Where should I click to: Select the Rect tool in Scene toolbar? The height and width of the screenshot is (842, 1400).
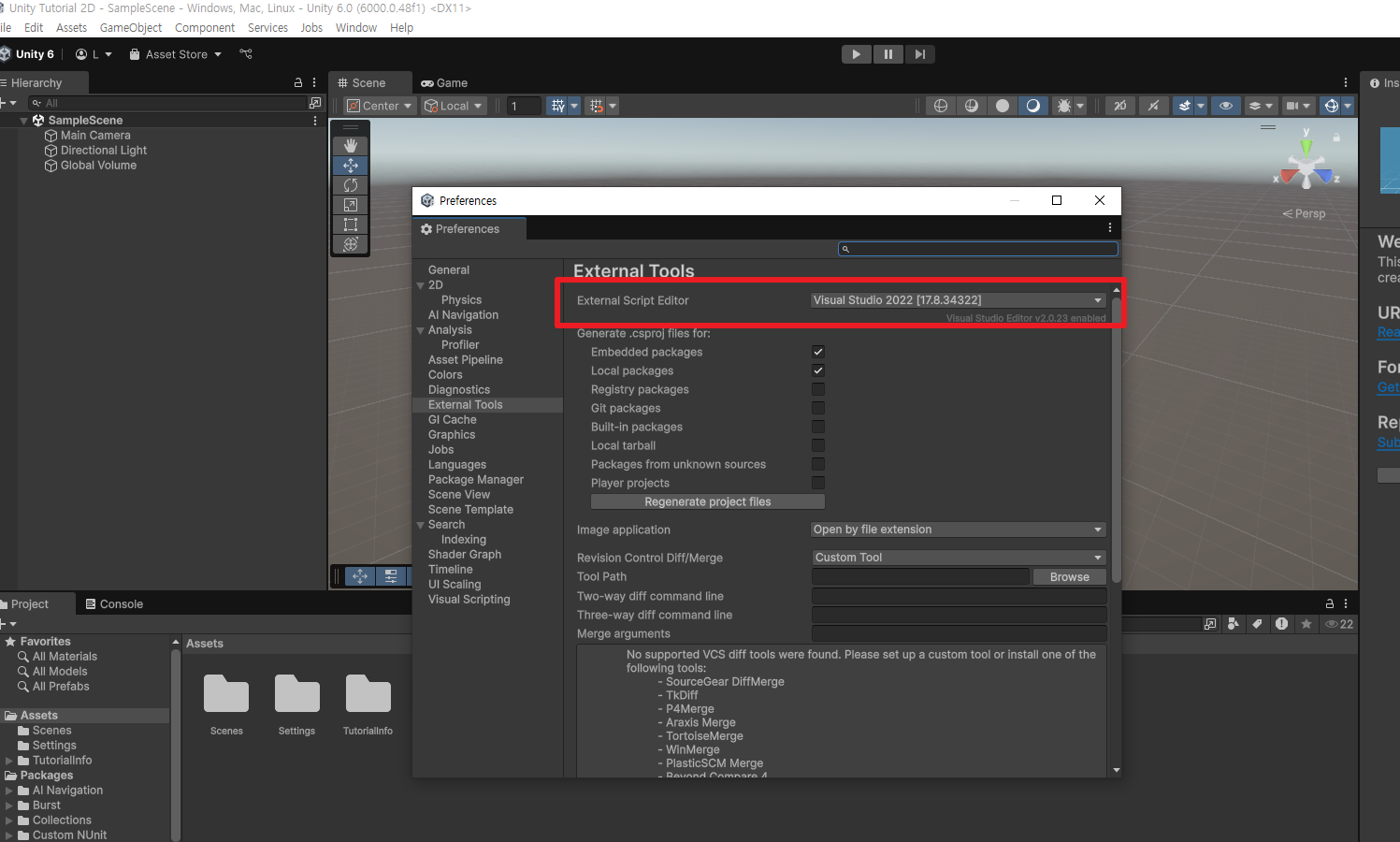(x=351, y=225)
